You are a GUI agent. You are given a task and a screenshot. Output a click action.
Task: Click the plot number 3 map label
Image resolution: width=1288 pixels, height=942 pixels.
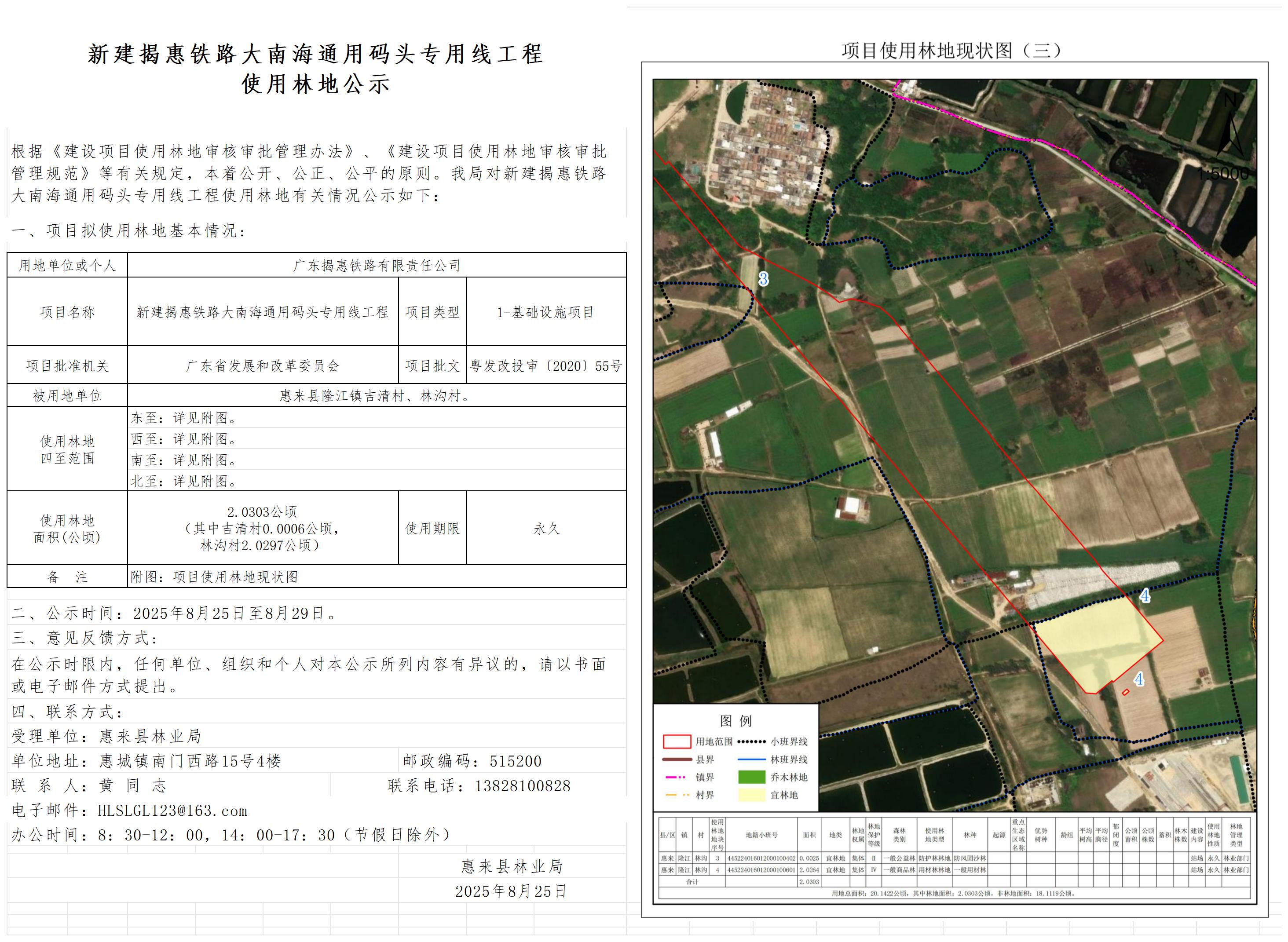pos(764,279)
